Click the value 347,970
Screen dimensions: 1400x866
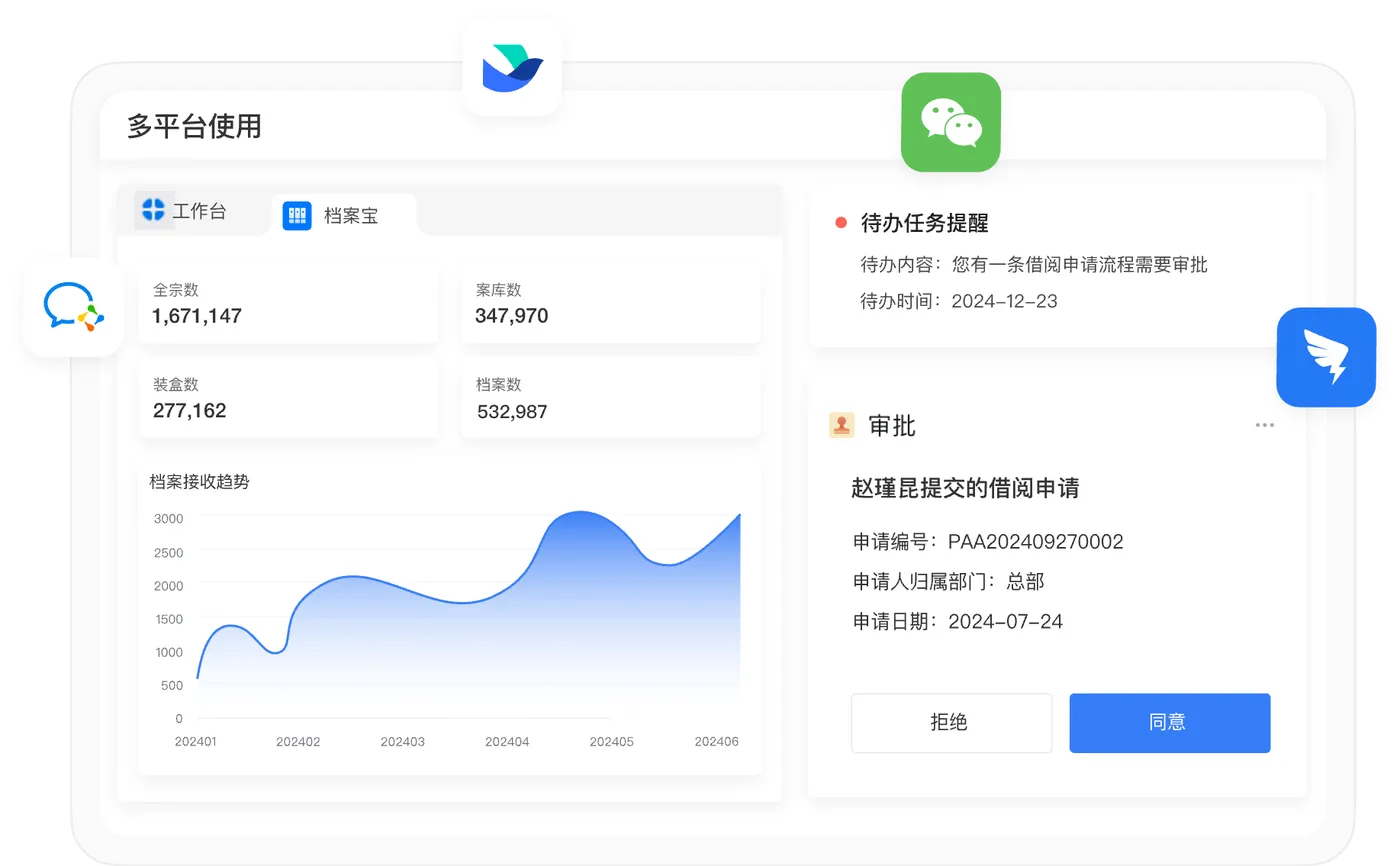pos(511,316)
